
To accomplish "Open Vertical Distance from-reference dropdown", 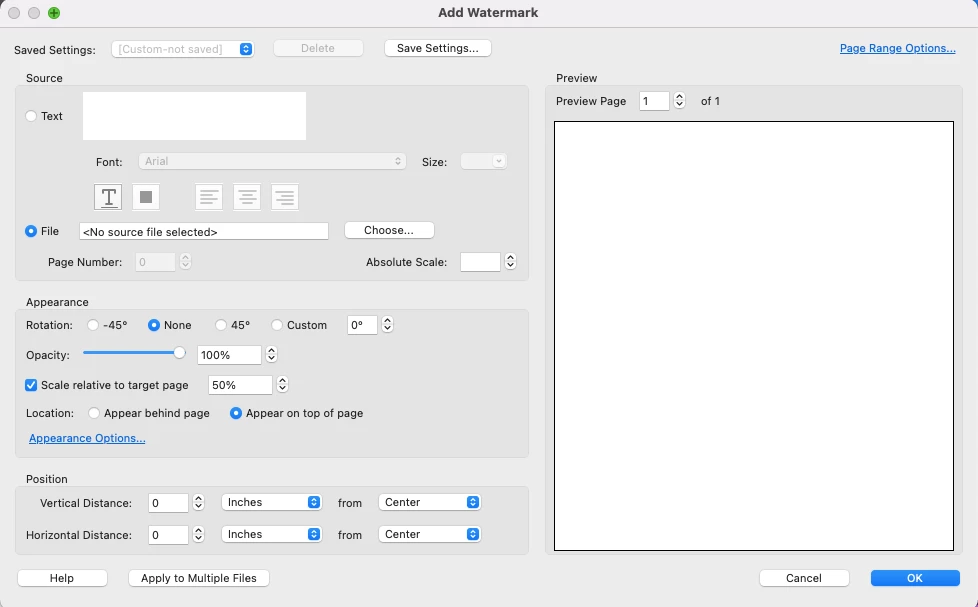I will click(x=429, y=502).
